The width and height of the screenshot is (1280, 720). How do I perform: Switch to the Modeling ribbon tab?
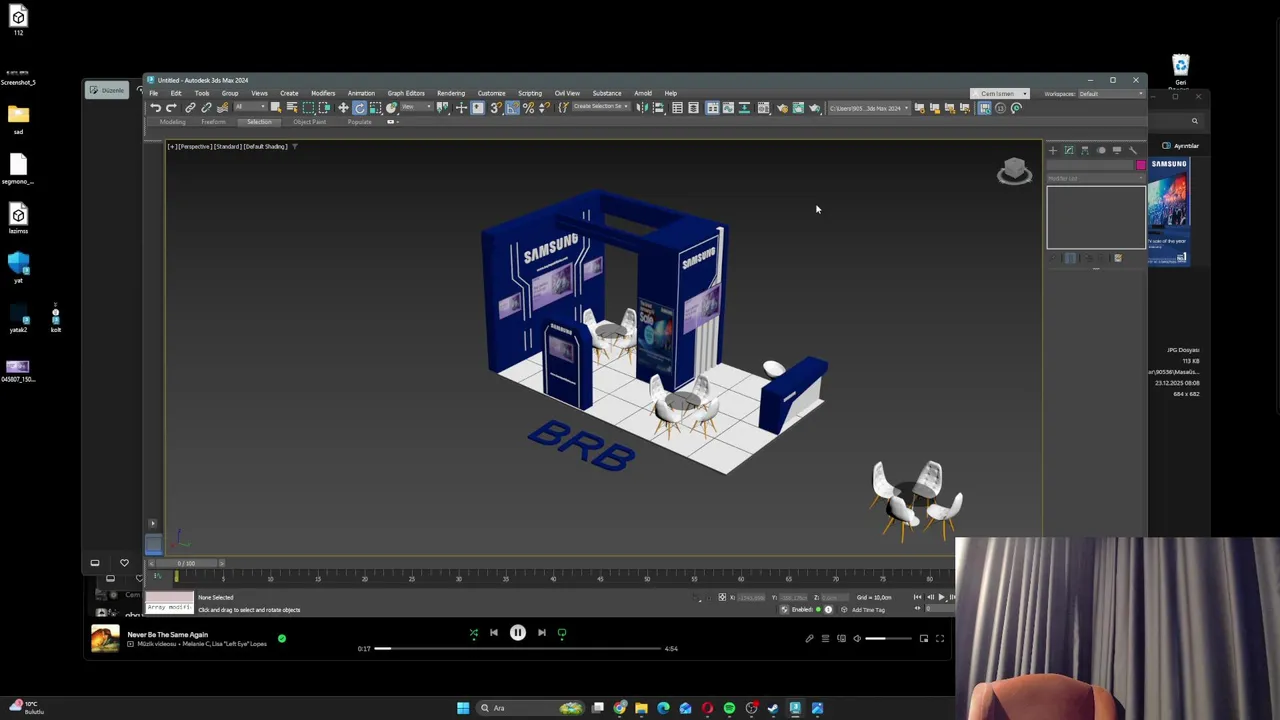tap(172, 122)
